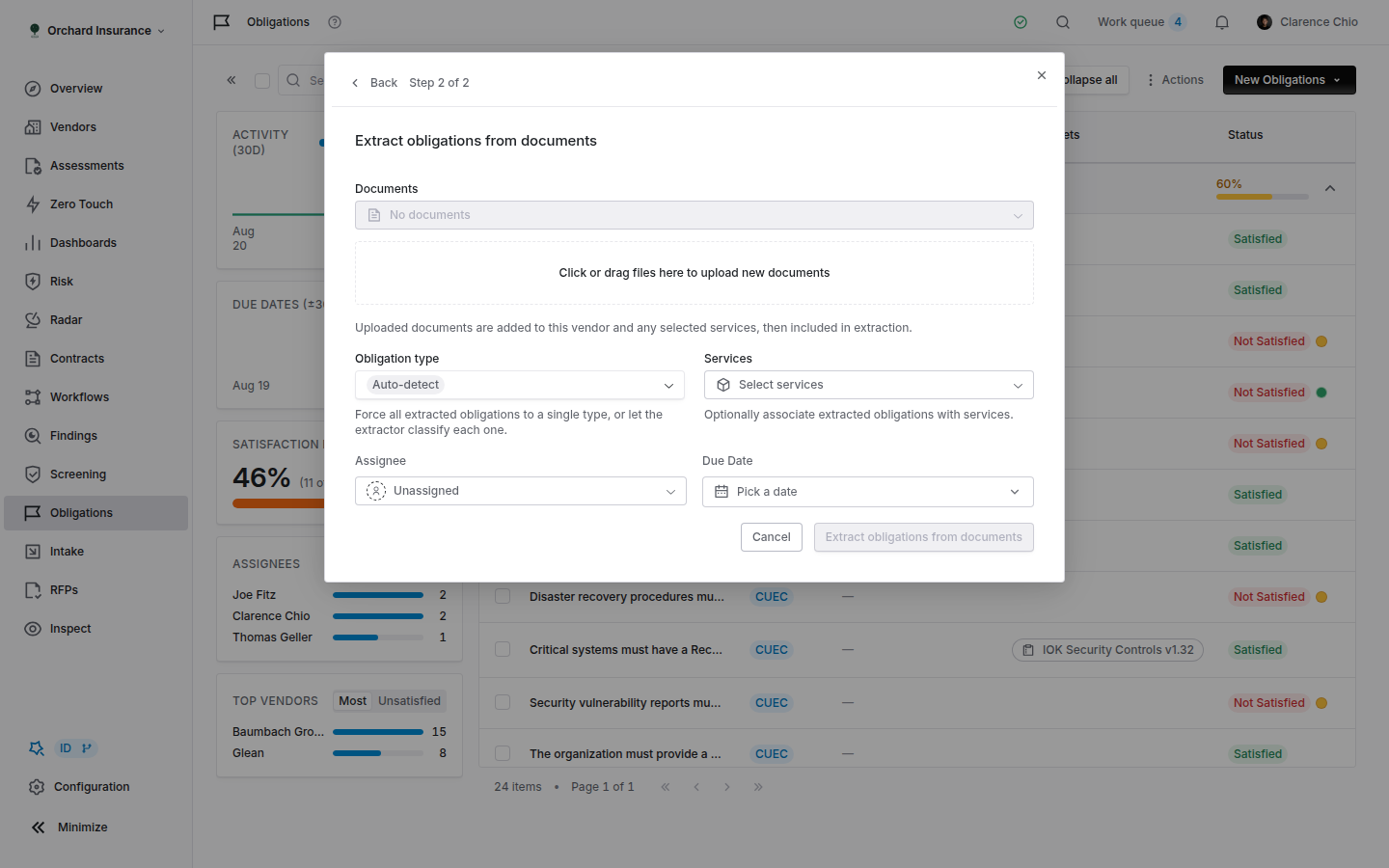Image resolution: width=1389 pixels, height=868 pixels.
Task: Toggle the select-all checkbox
Action: [262, 81]
